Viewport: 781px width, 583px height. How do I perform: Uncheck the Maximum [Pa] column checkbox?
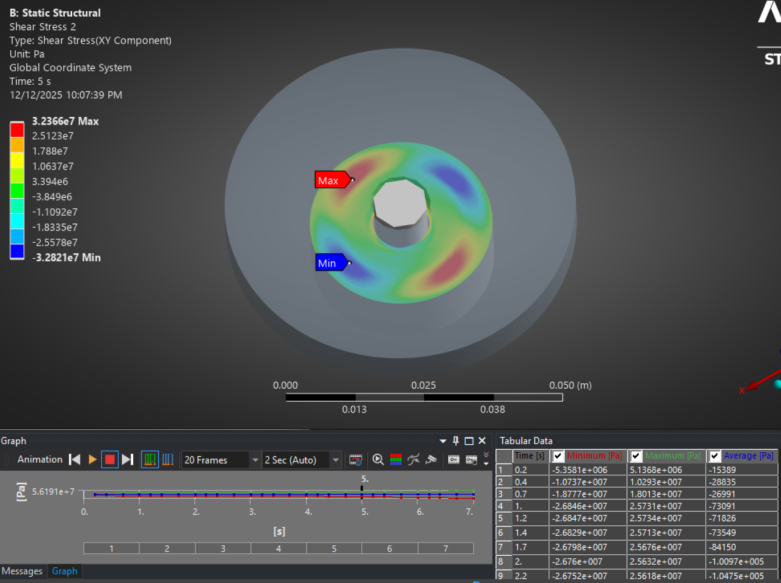[x=636, y=456]
